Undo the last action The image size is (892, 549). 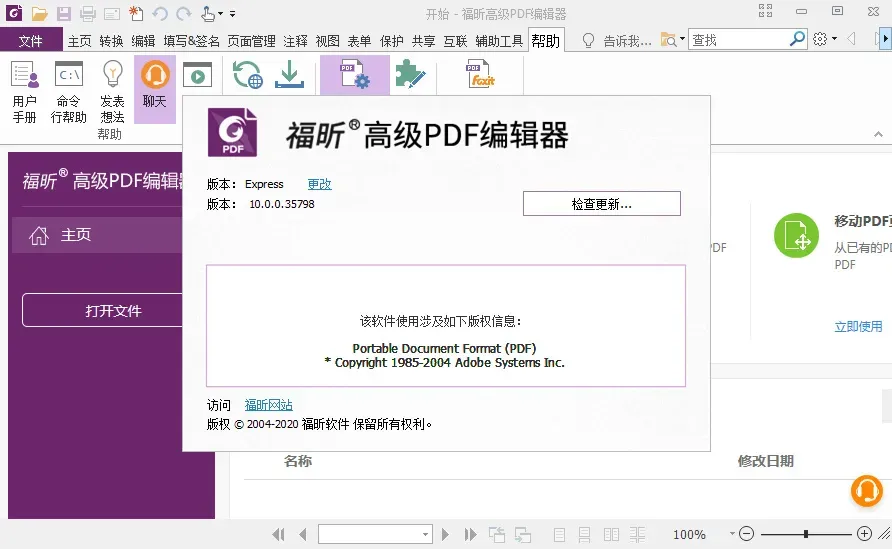pyautogui.click(x=160, y=13)
